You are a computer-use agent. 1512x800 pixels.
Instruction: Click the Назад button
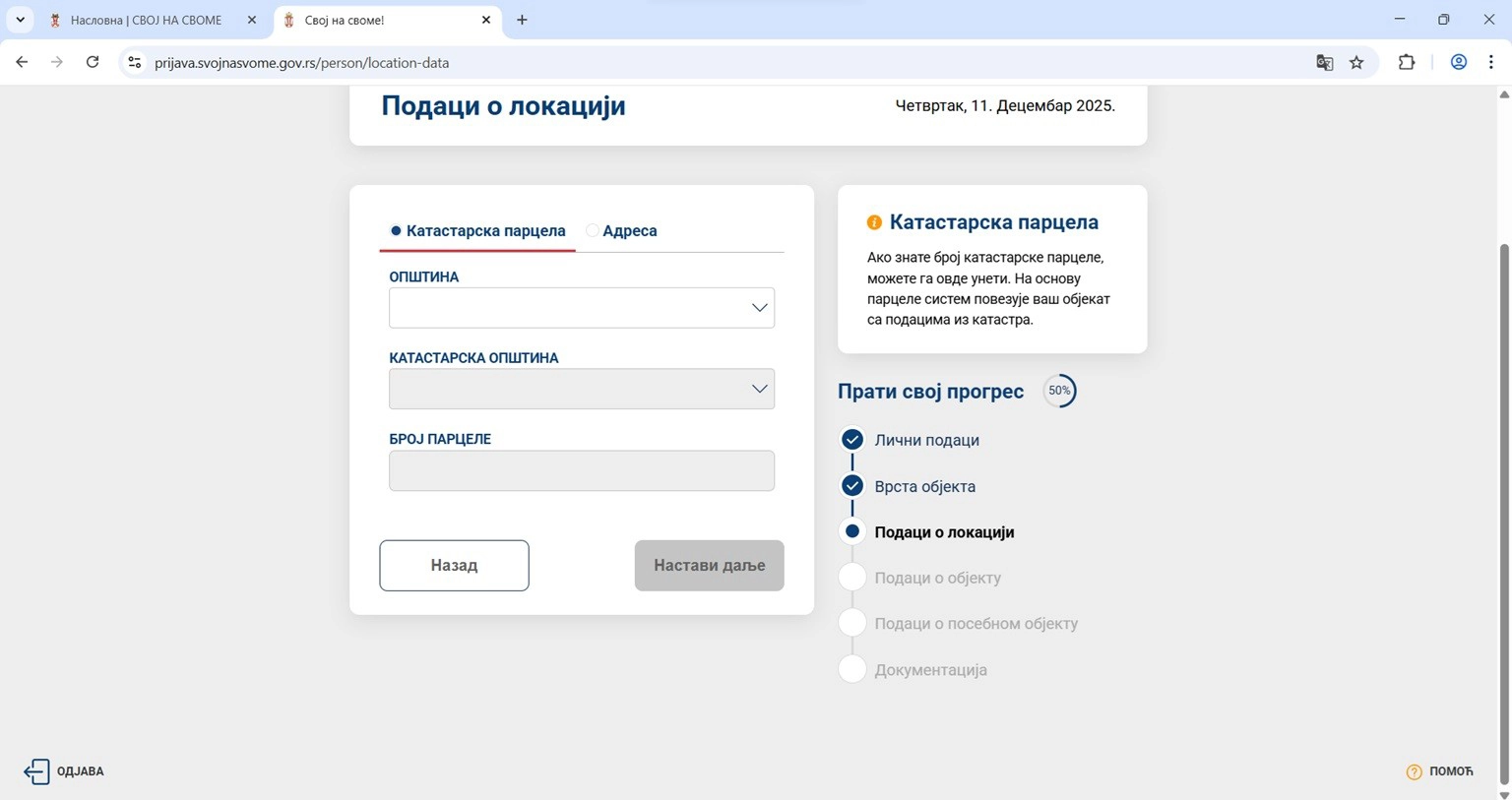(454, 566)
